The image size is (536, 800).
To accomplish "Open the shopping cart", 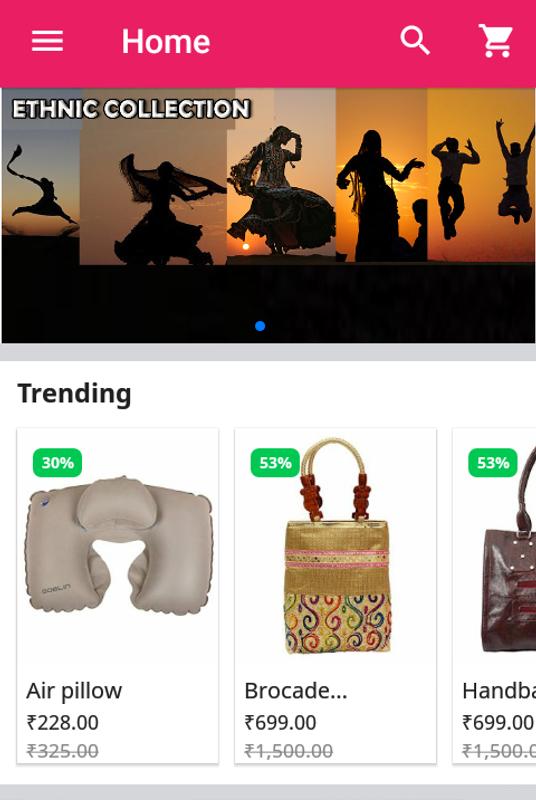I will (495, 40).
